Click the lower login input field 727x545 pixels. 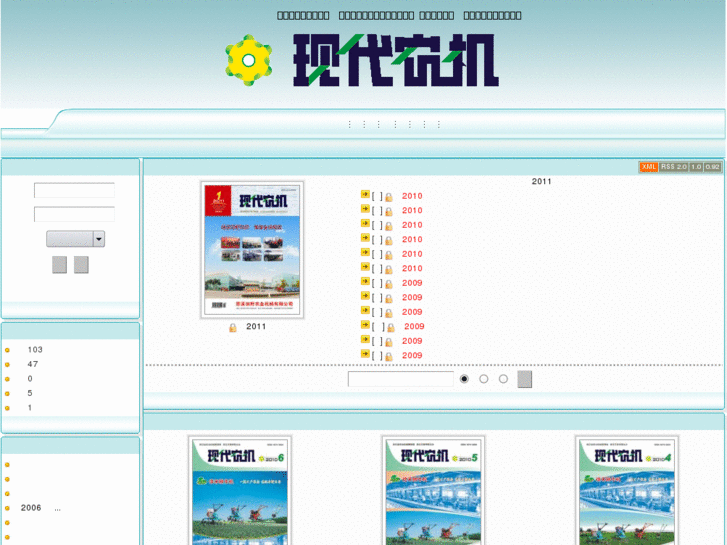click(74, 214)
